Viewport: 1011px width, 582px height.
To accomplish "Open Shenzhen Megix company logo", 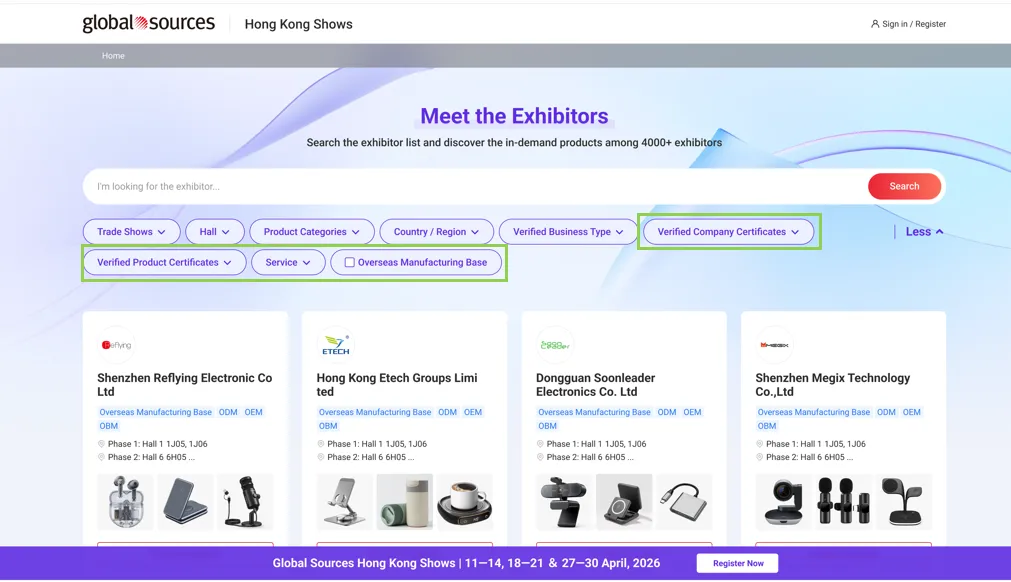I will tap(774, 345).
